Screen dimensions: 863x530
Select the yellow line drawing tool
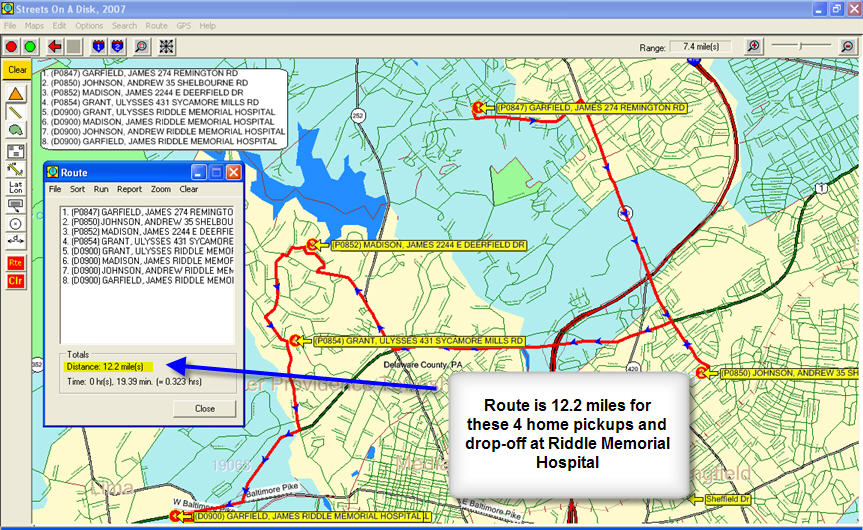pyautogui.click(x=15, y=112)
